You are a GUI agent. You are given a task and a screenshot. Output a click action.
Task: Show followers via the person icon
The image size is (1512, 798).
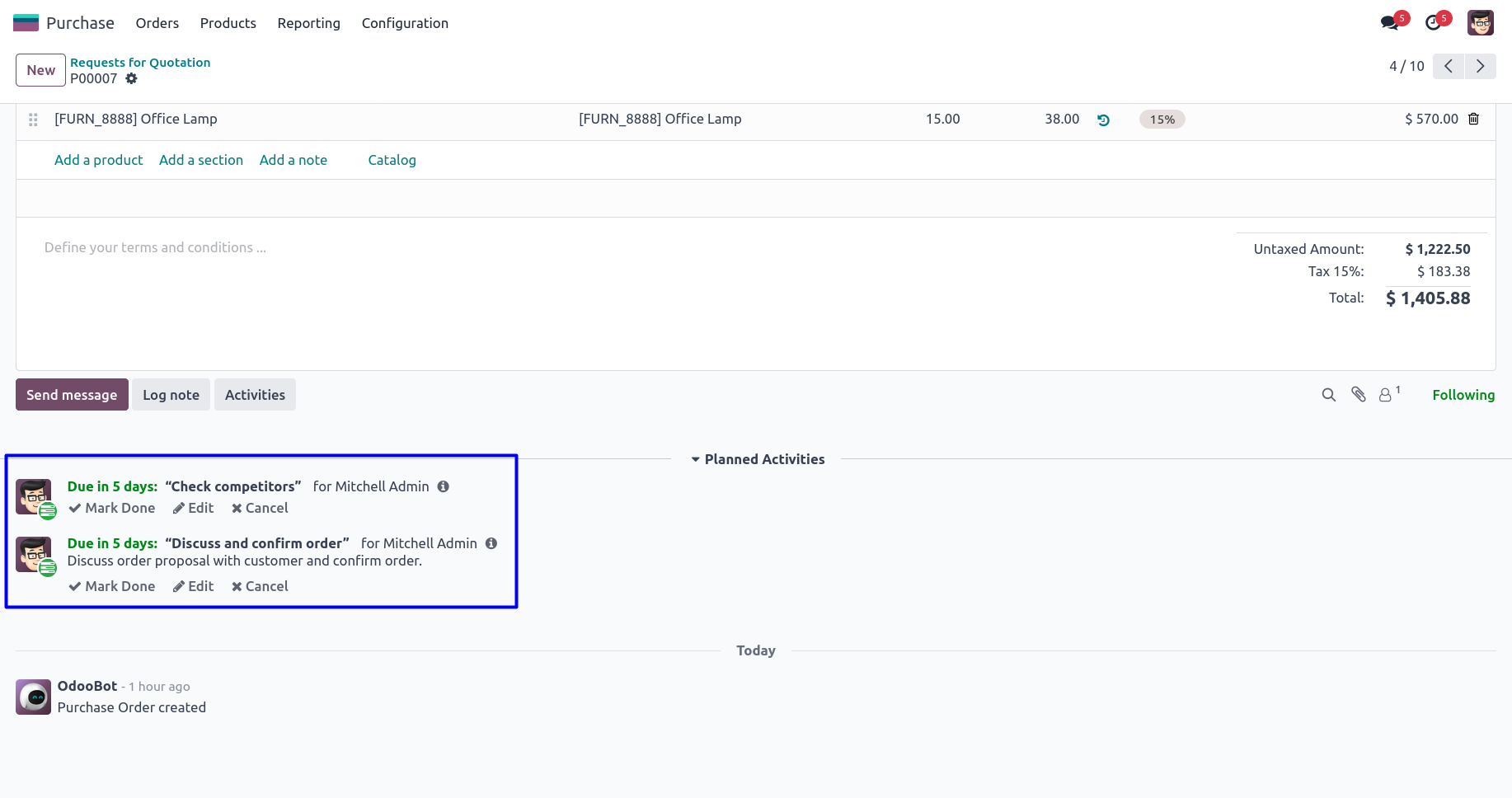click(1387, 395)
